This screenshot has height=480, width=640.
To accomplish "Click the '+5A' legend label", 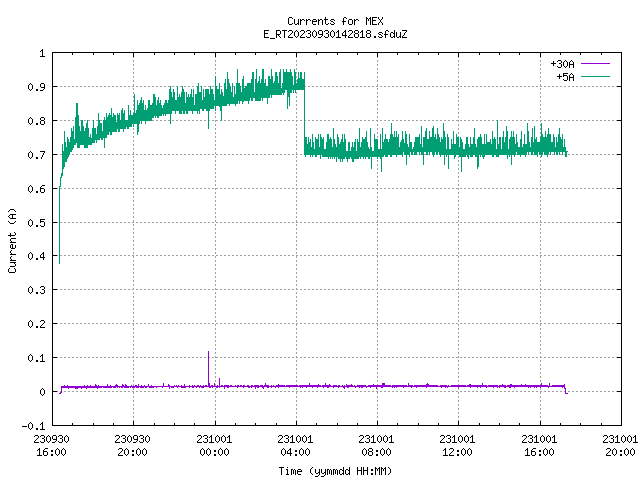I will click(x=565, y=77).
